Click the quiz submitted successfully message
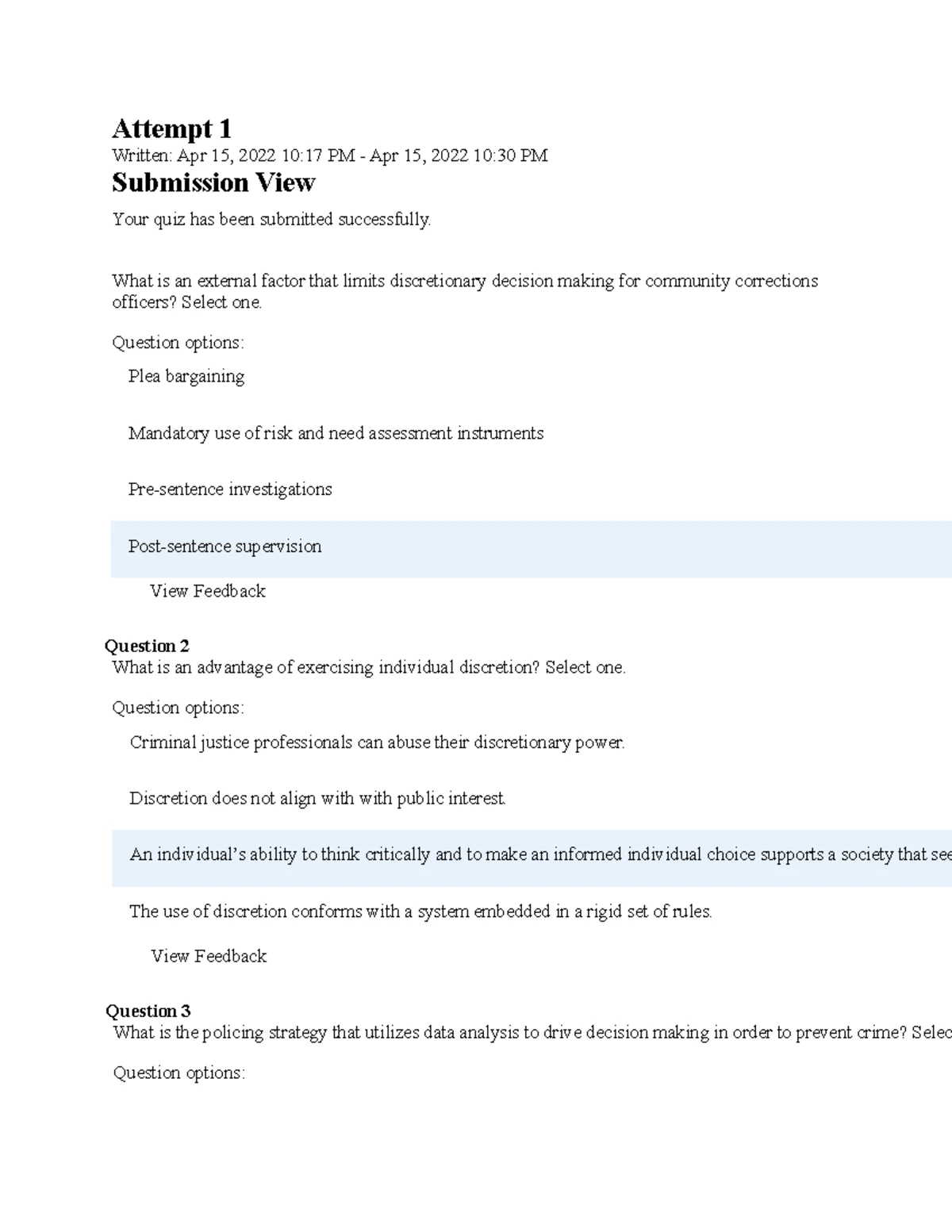 [272, 220]
